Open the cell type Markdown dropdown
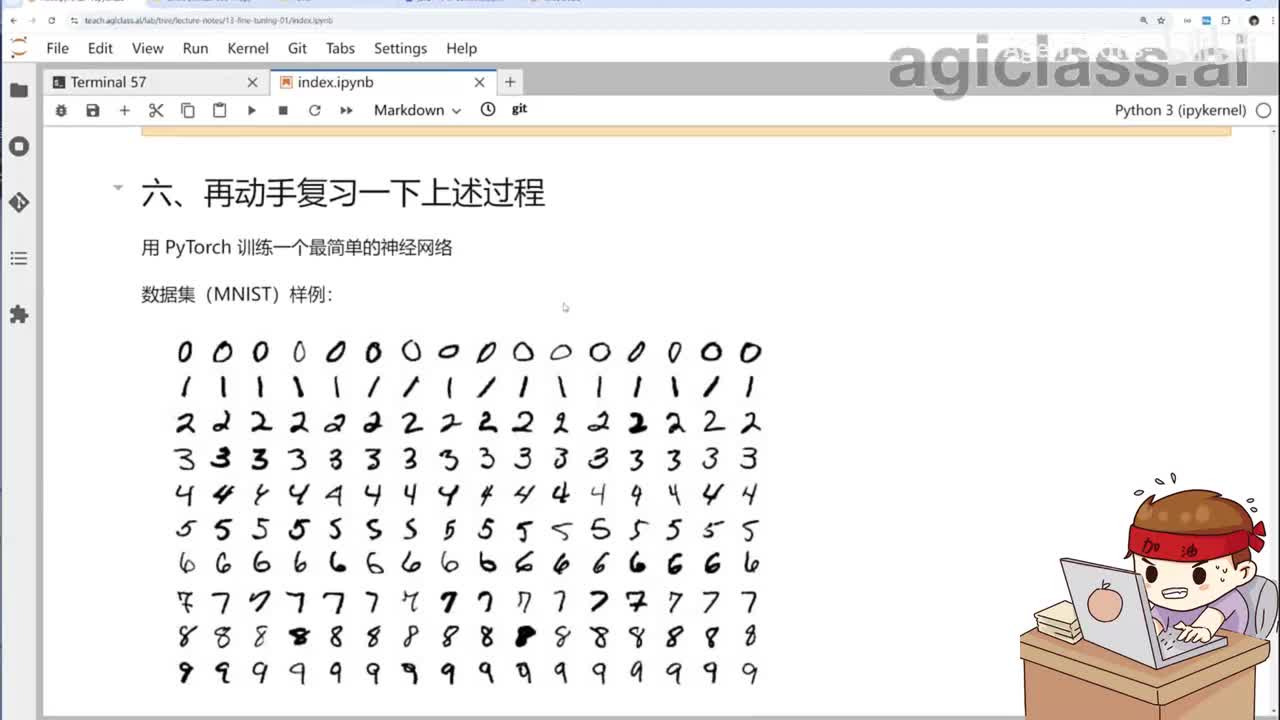This screenshot has height=720, width=1280. (x=417, y=110)
